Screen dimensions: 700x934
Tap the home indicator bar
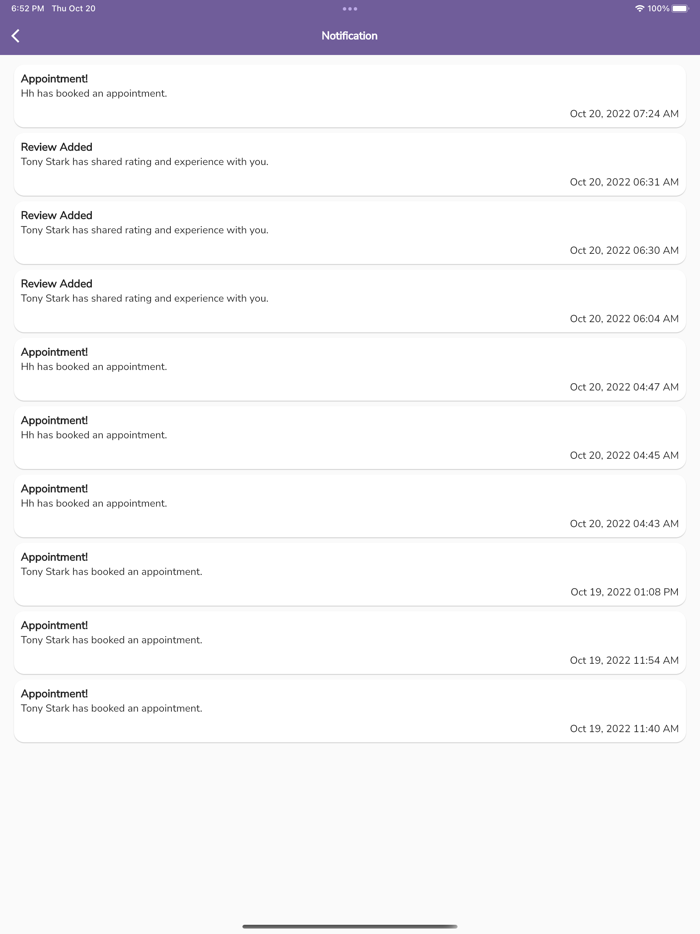coord(349,926)
